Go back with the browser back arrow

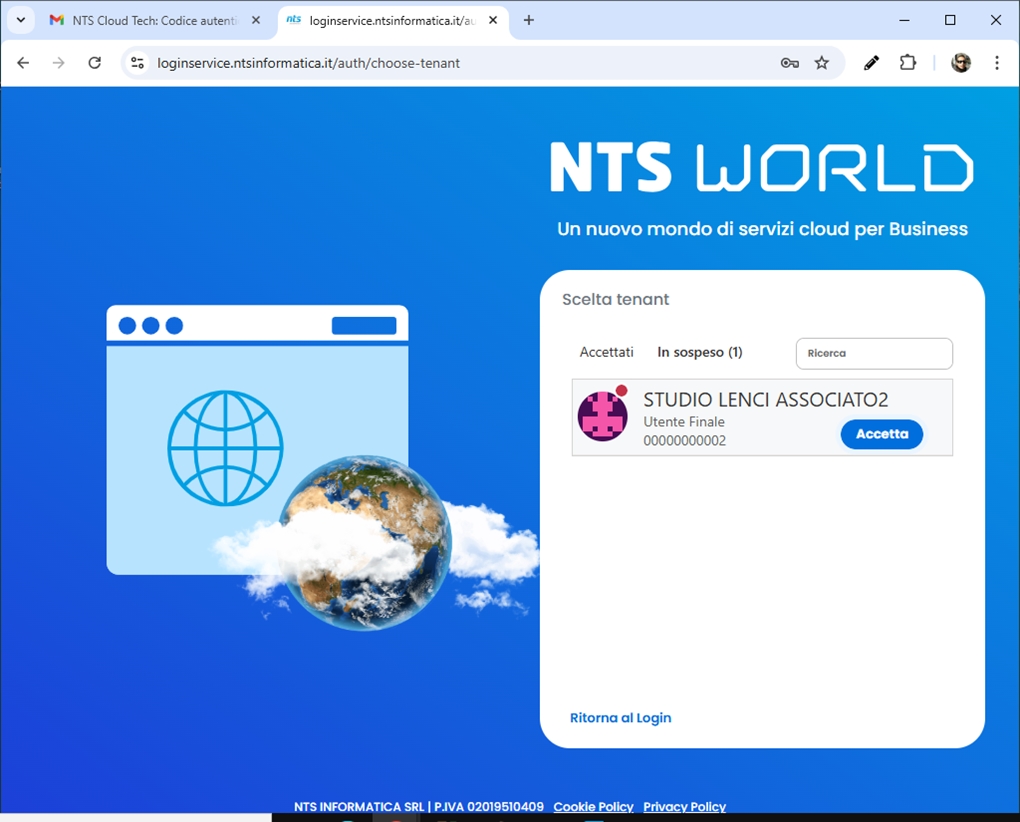point(23,62)
